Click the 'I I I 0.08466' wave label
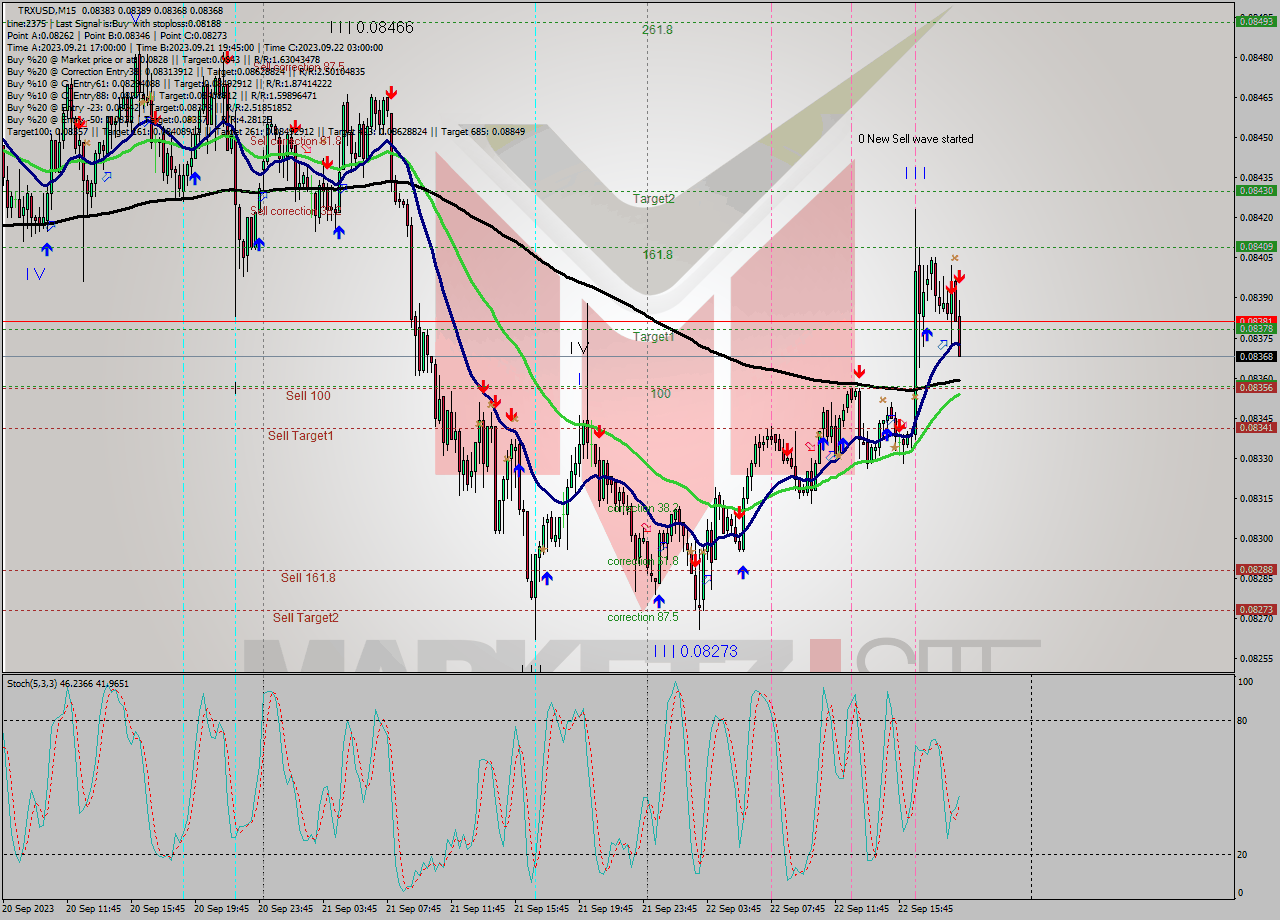This screenshot has height=920, width=1280. 371,27
